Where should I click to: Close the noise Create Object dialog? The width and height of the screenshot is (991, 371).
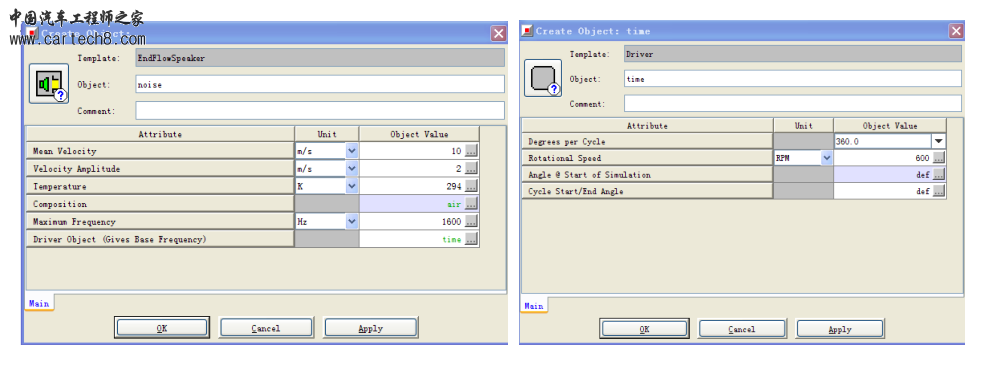[x=499, y=34]
